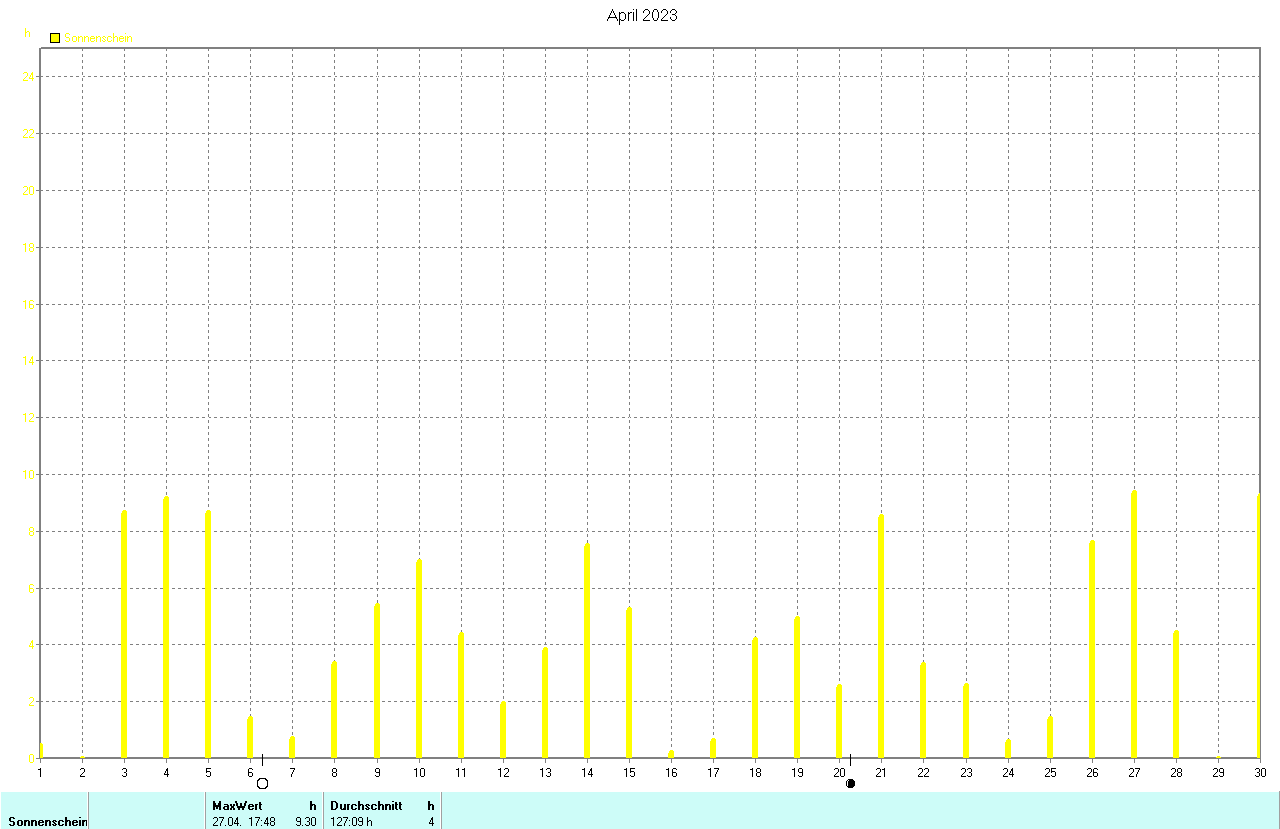Click the y-axis label 14

[28, 361]
